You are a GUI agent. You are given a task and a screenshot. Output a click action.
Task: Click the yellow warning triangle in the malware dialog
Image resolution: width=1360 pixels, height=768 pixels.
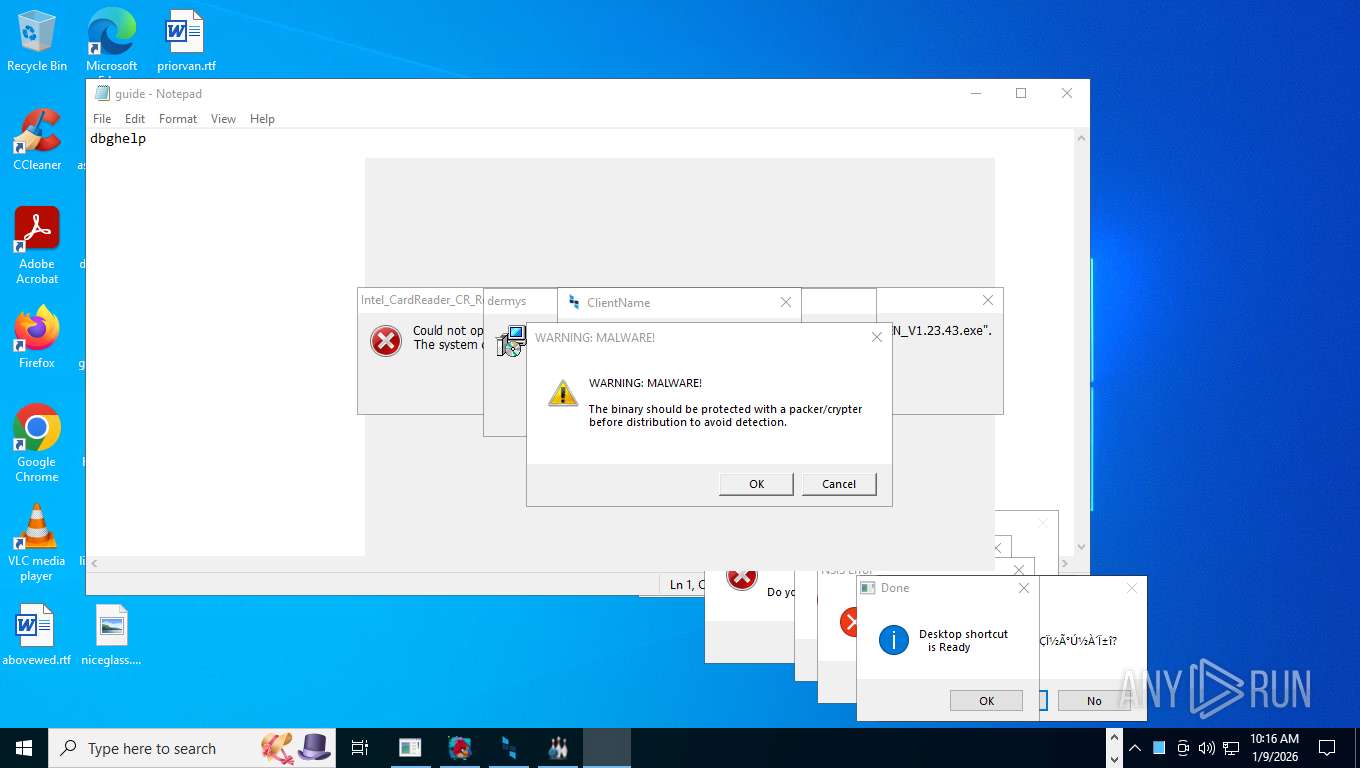[563, 393]
